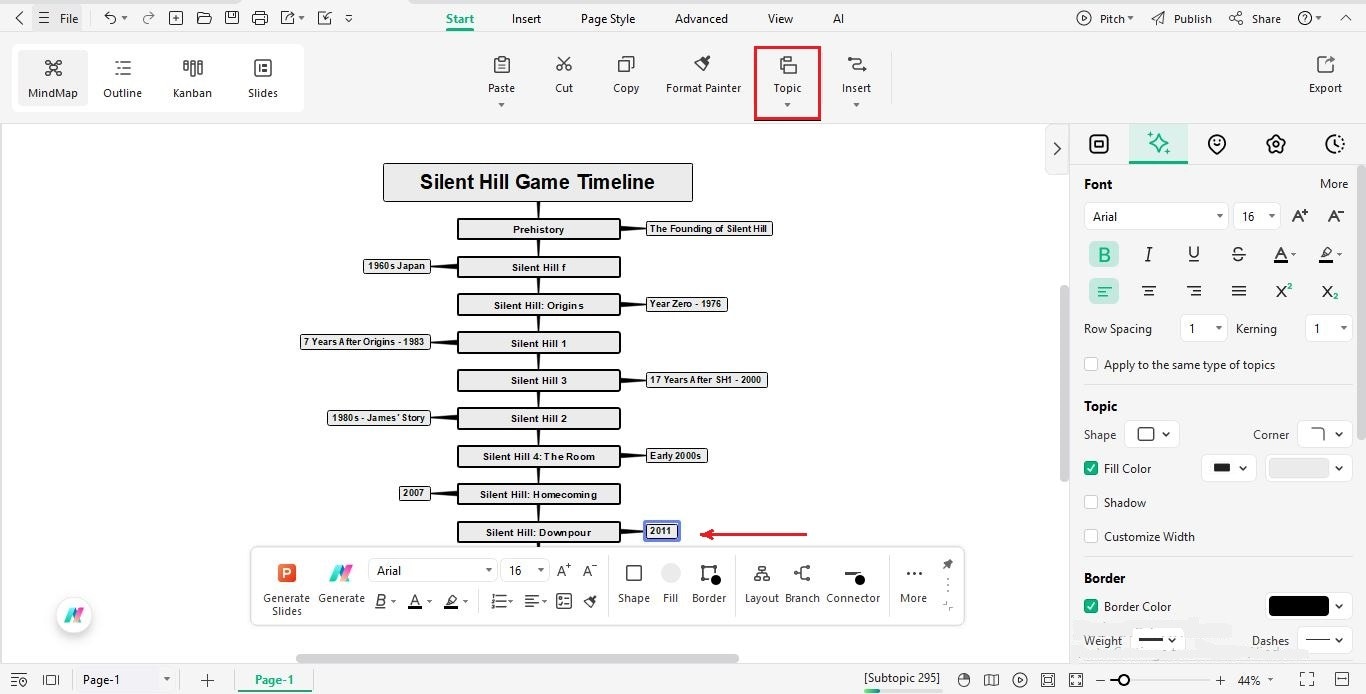1366x694 pixels.
Task: Switch to Outline view mode
Action: pos(122,78)
